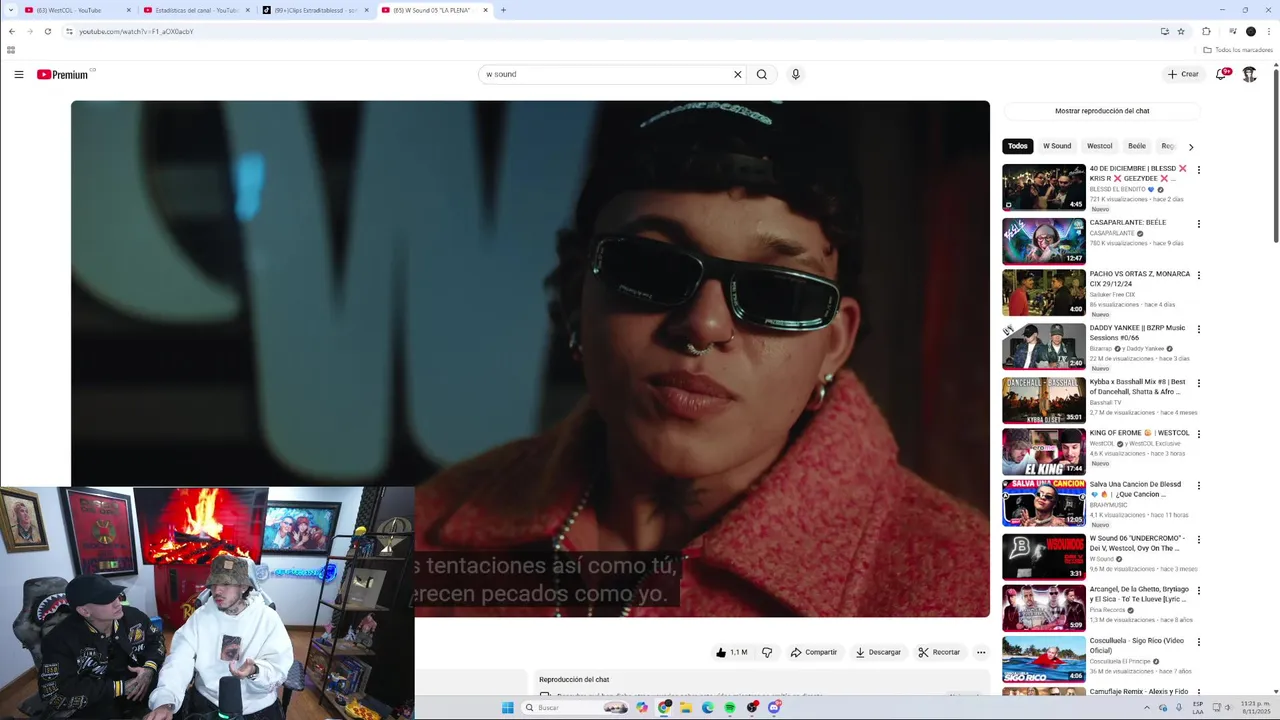Open the YouTube guide hamburger menu
1280x720 pixels.
pos(18,74)
